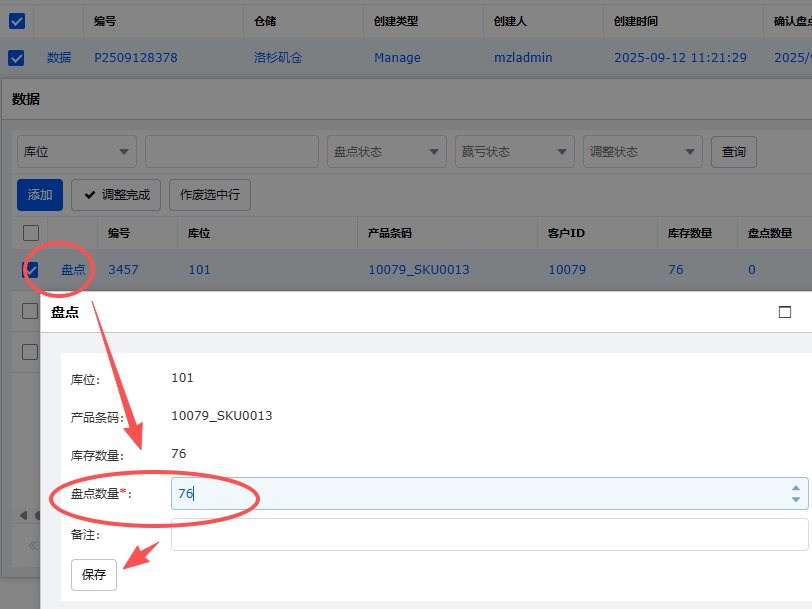
Task: Click the 创建人 column header
Action: (x=510, y=21)
